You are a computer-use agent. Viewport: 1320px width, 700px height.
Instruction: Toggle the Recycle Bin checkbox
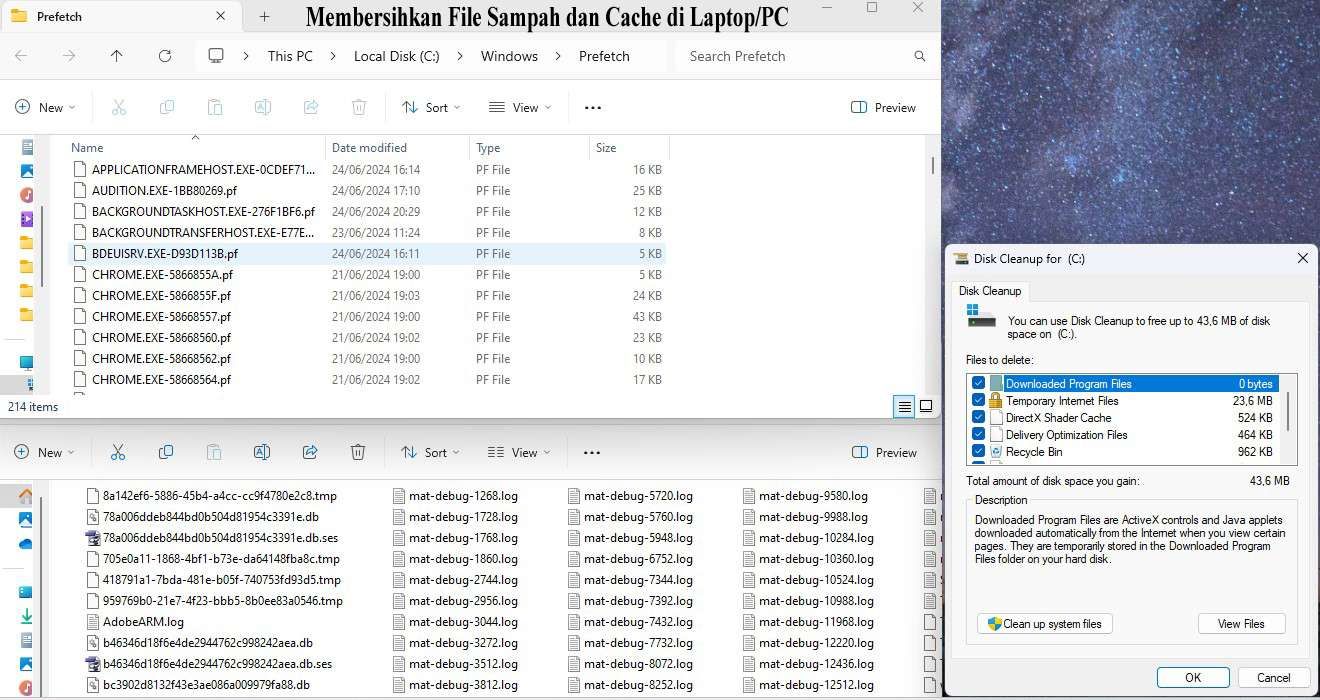tap(979, 452)
